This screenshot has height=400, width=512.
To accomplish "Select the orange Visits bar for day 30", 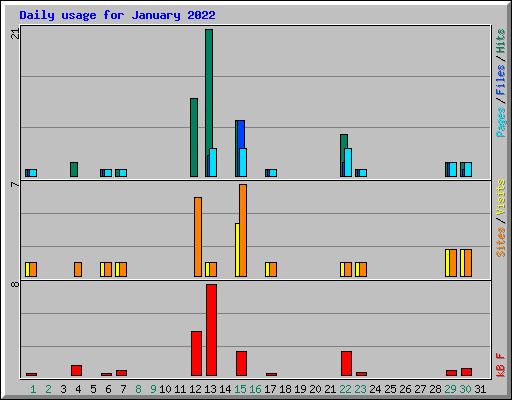I will pyautogui.click(x=468, y=263).
